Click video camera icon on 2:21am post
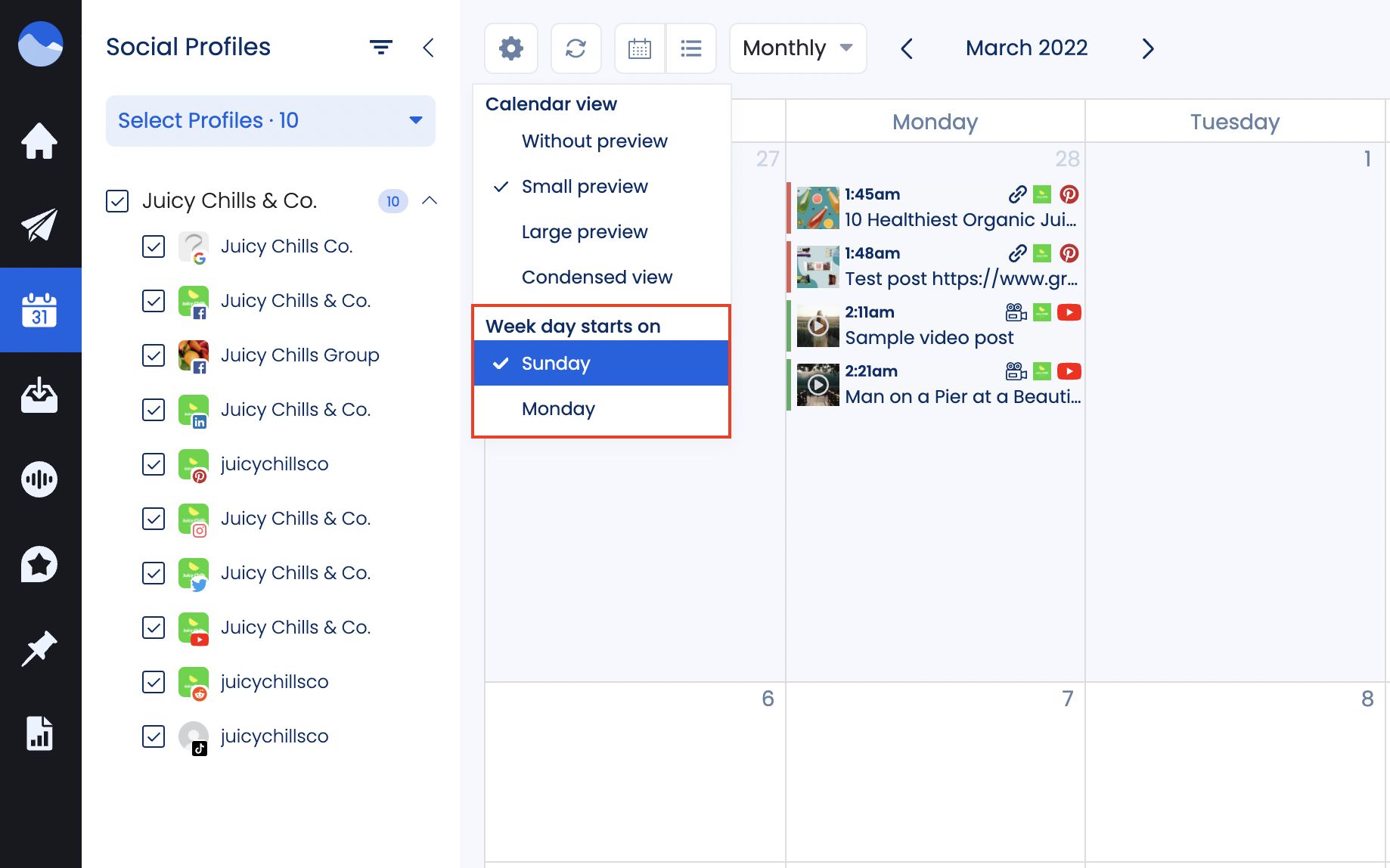This screenshot has width=1390, height=868. 1016,371
